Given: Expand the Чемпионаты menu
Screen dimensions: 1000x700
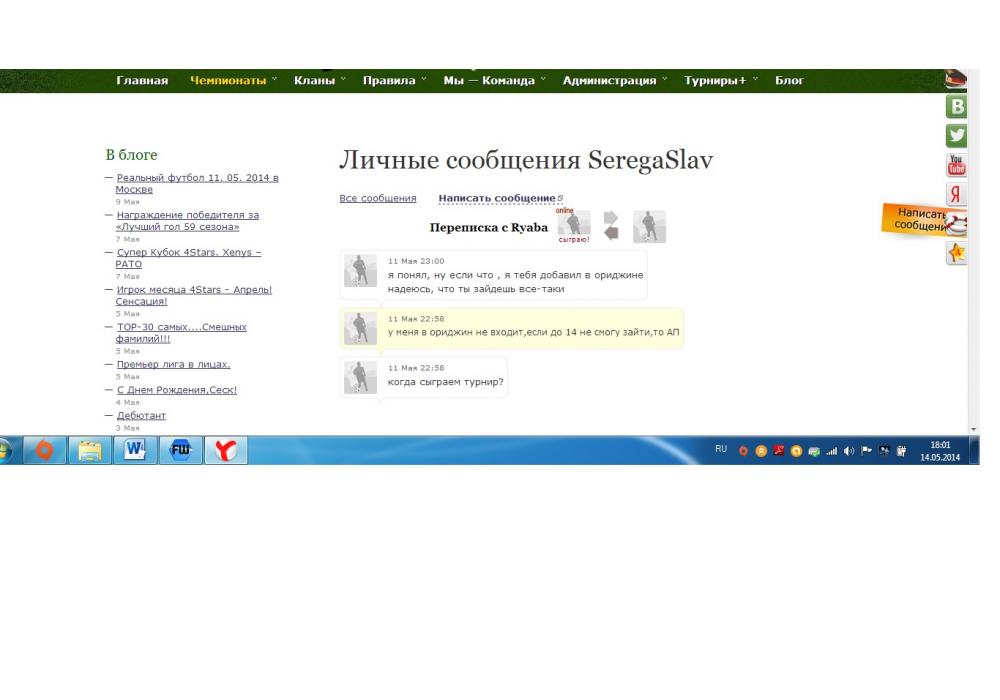Looking at the screenshot, I should (228, 80).
